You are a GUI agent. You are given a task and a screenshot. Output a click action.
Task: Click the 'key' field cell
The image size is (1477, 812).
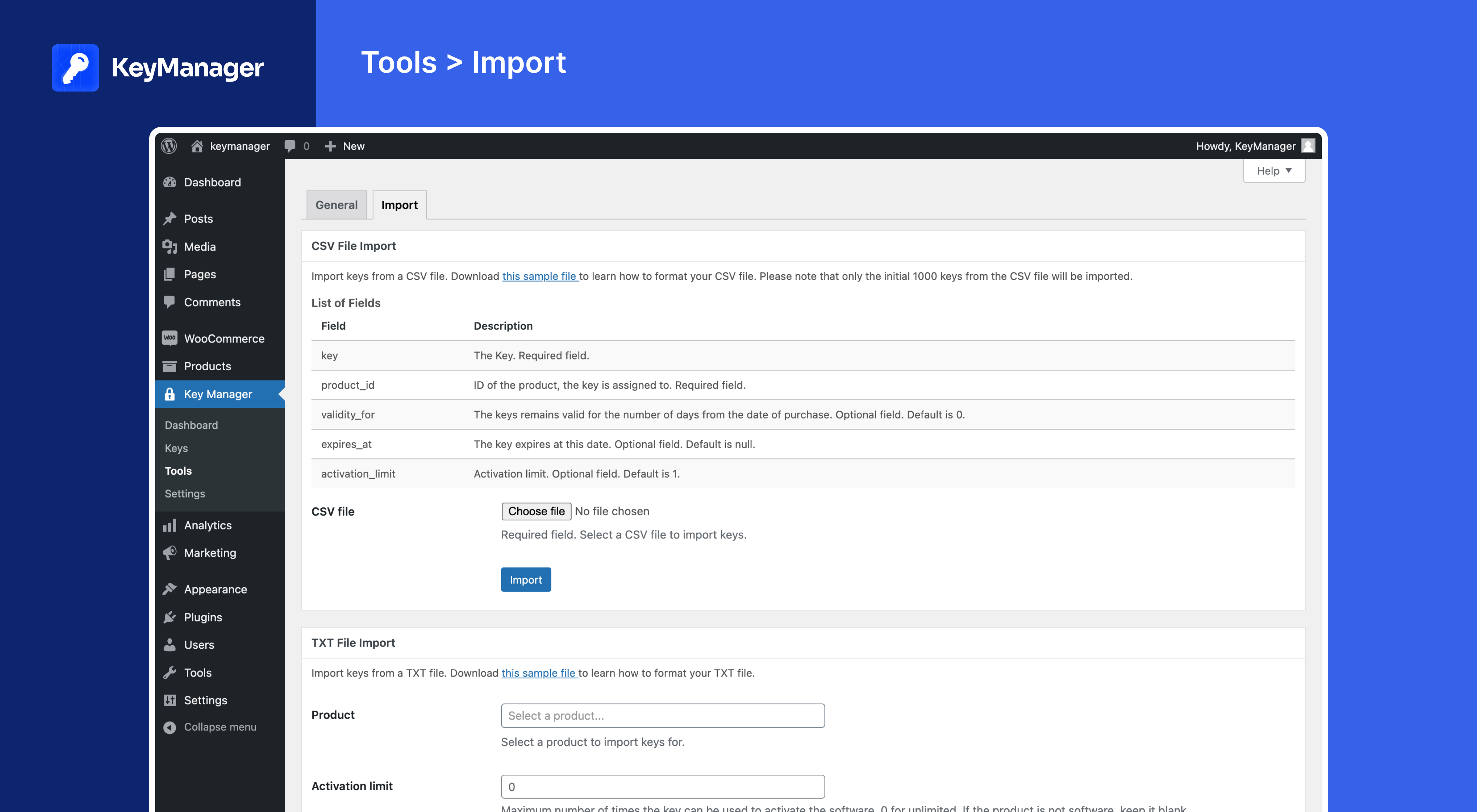pos(329,356)
